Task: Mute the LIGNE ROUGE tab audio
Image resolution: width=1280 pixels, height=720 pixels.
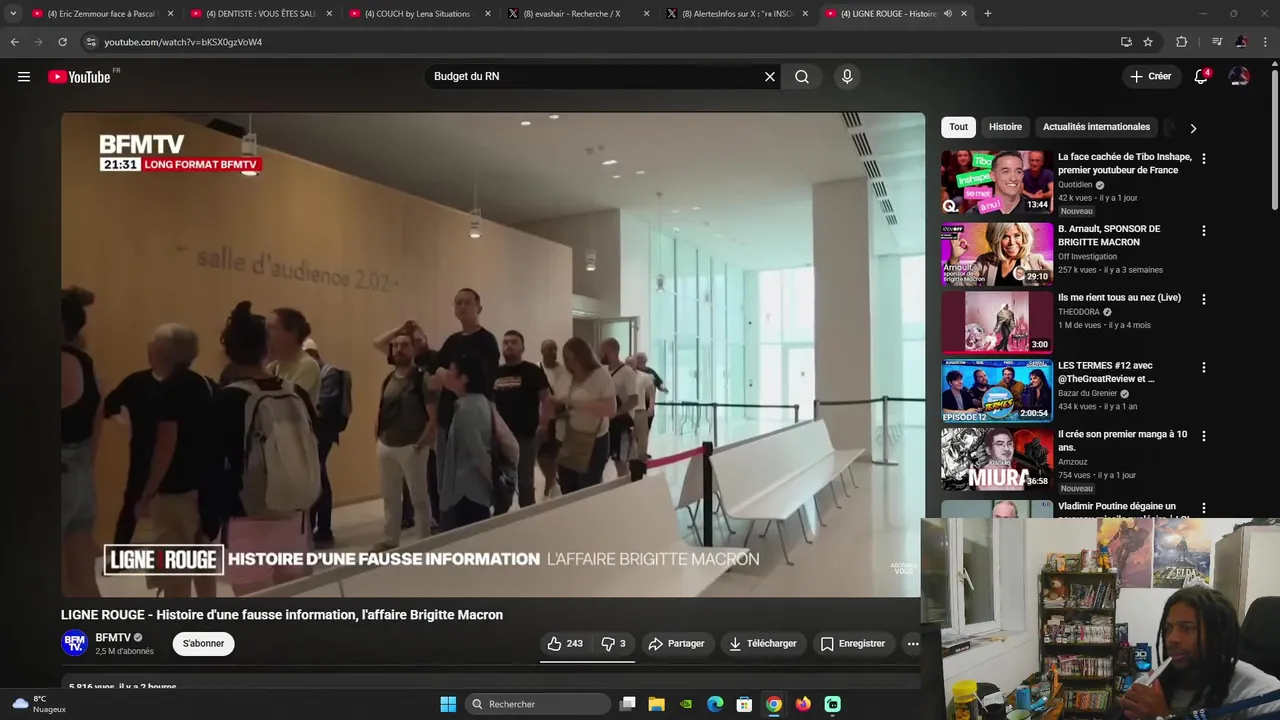Action: coord(947,14)
